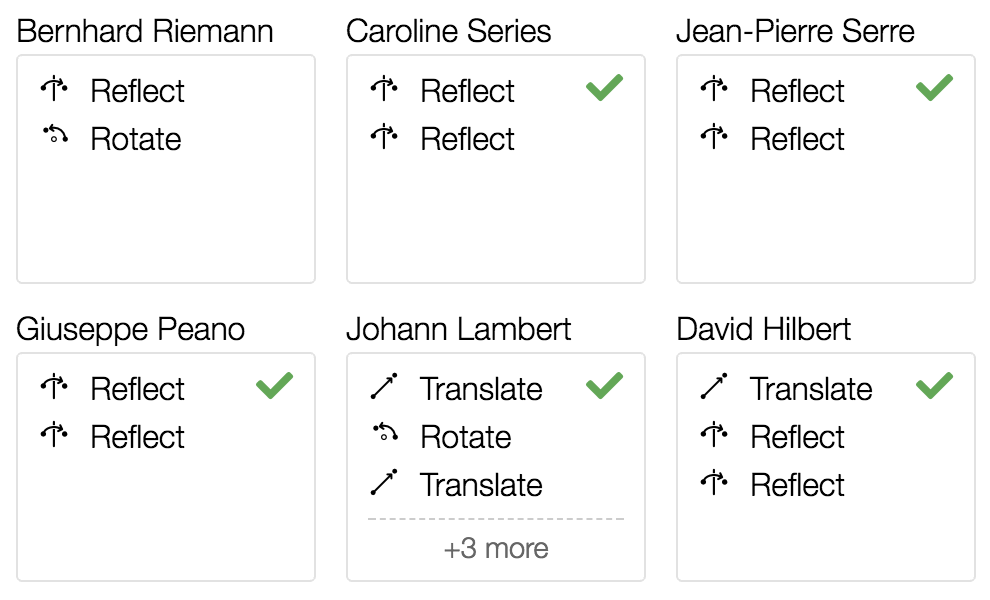The image size is (990, 600).
Task: Open the Bernhard Riemann student name
Action: (145, 31)
